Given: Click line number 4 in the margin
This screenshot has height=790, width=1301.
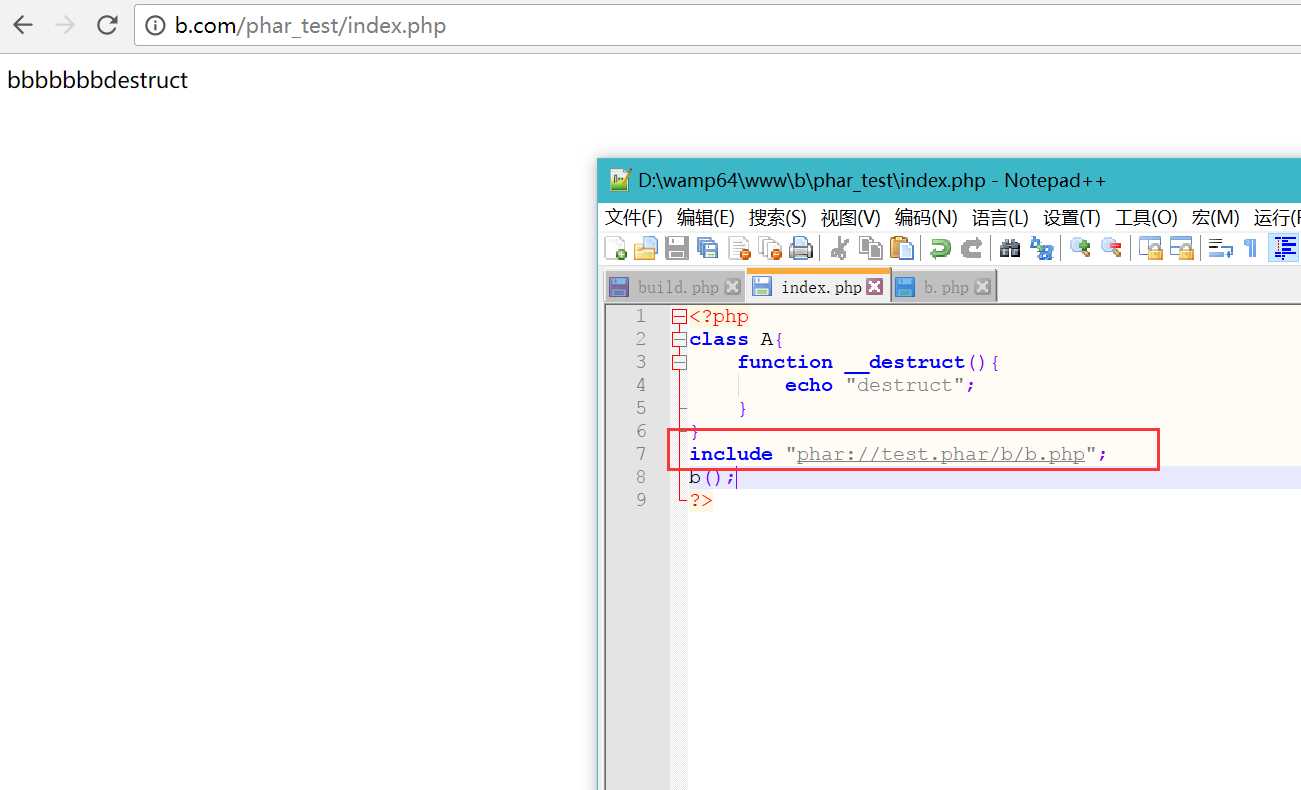Looking at the screenshot, I should pos(641,385).
